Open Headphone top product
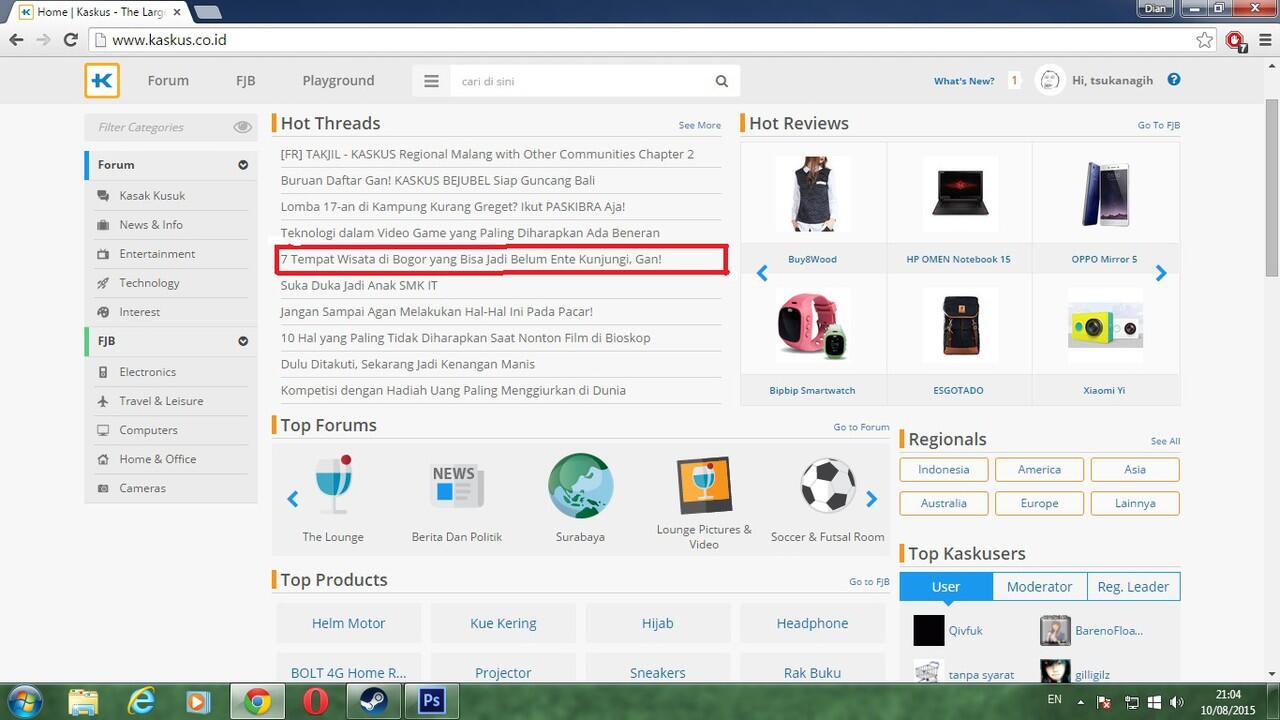The width and height of the screenshot is (1280, 720). click(812, 623)
